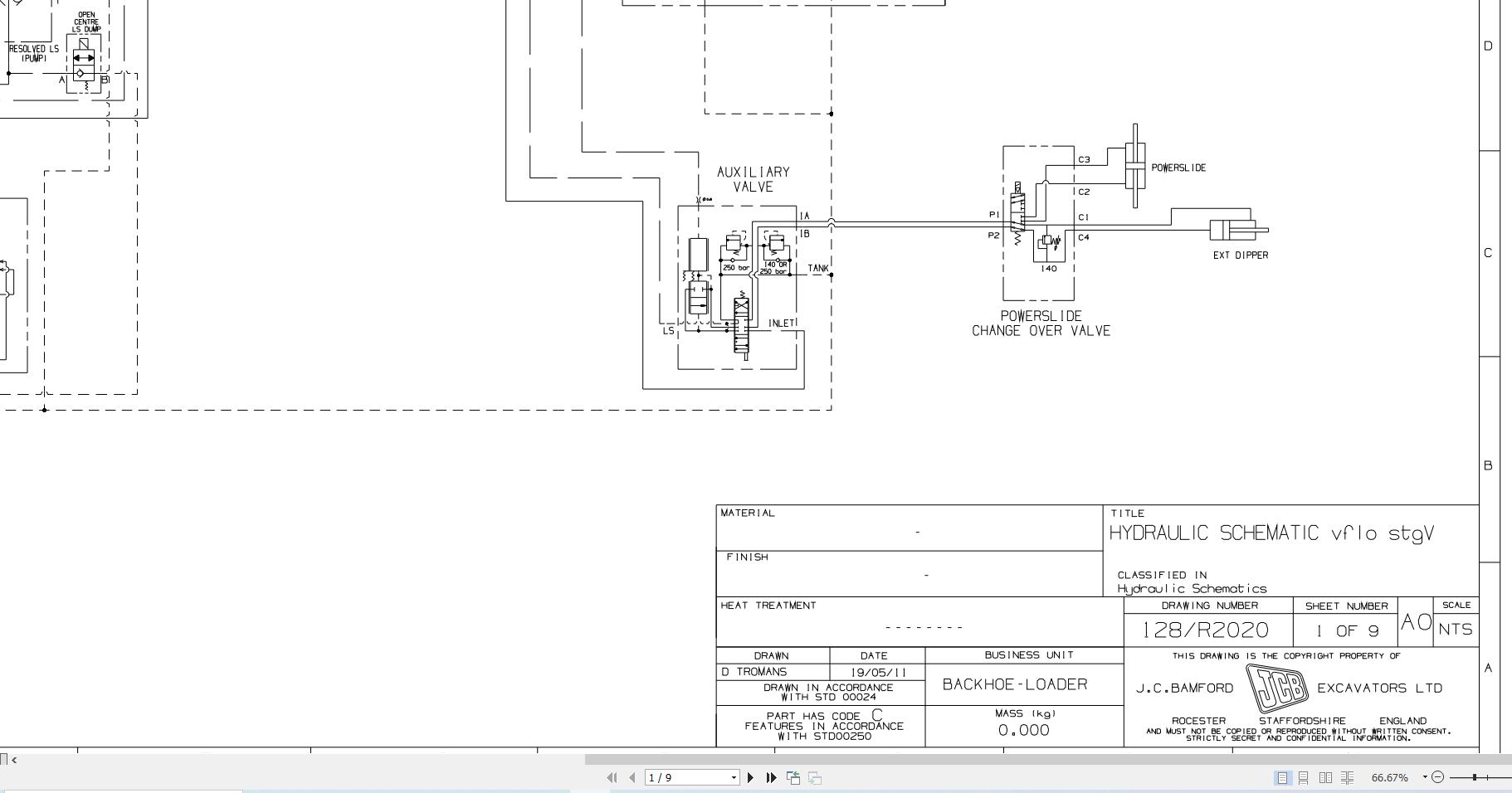1512x793 pixels.
Task: Click the JCB logo
Action: pyautogui.click(x=1275, y=688)
